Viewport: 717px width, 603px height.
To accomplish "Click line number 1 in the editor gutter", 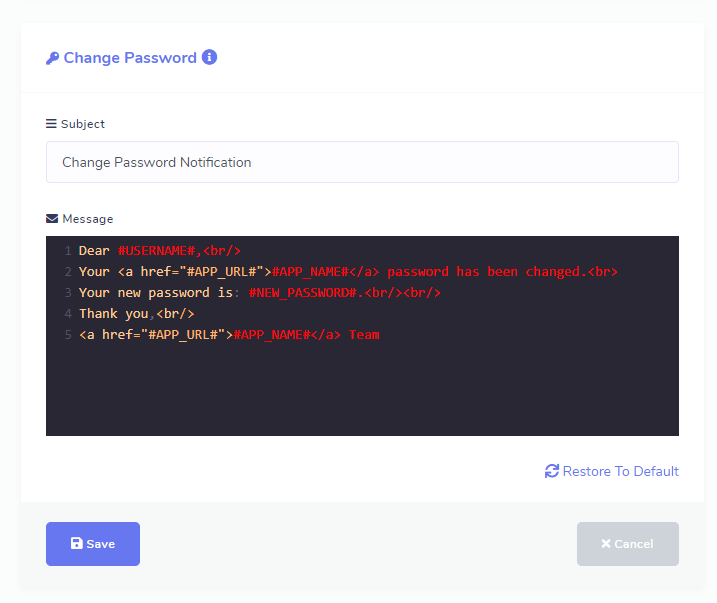I will [x=67, y=251].
